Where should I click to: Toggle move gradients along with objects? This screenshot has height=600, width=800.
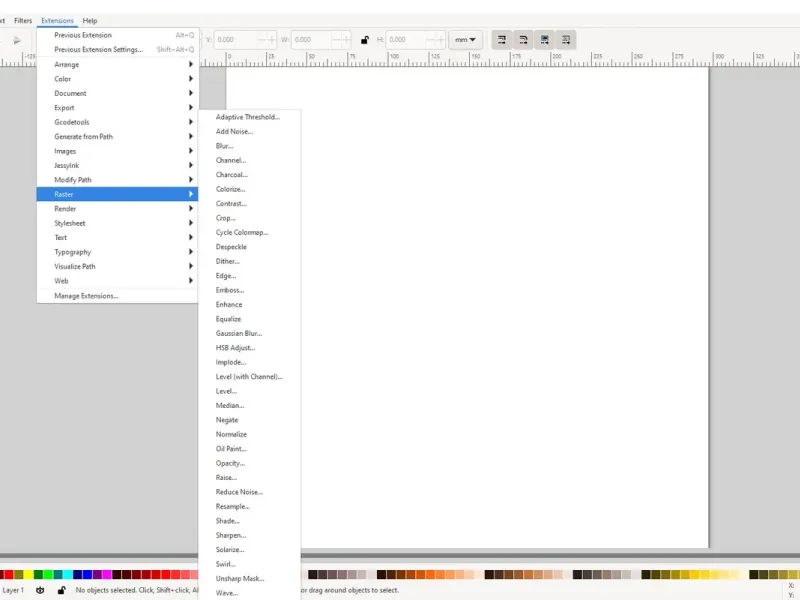click(544, 40)
